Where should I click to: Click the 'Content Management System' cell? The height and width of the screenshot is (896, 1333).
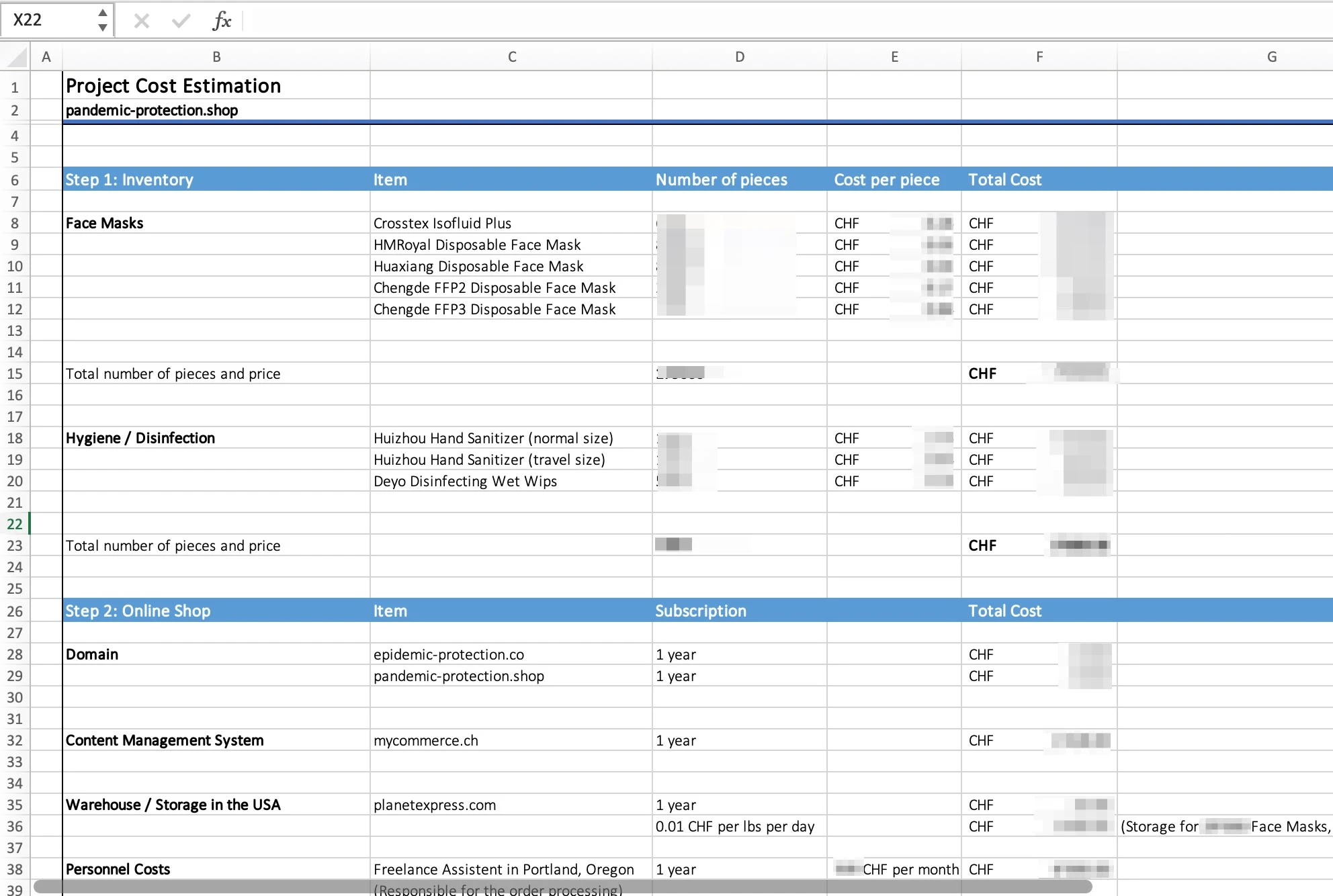pos(216,740)
